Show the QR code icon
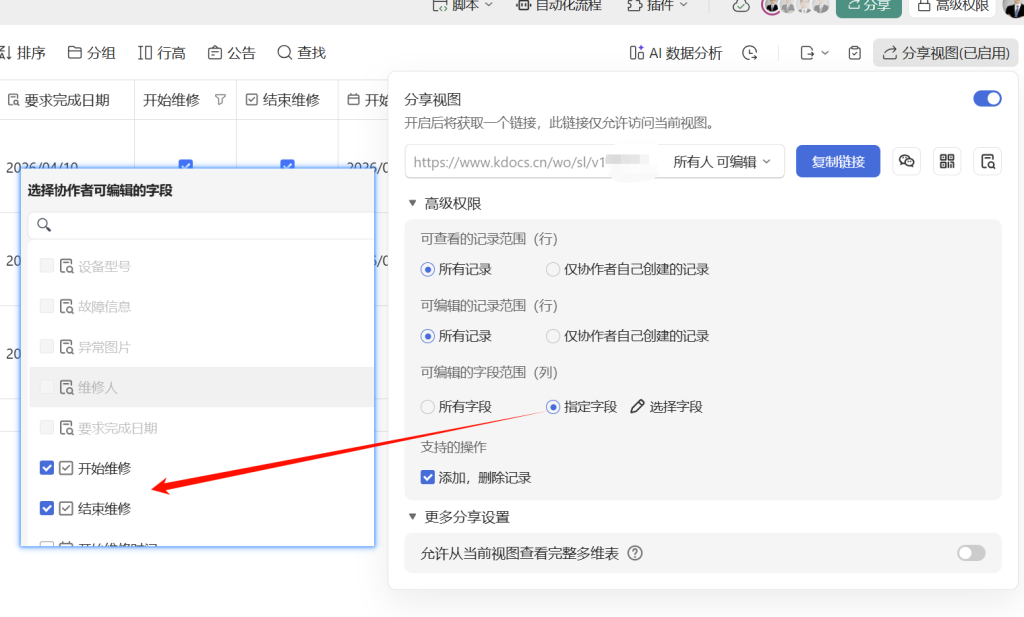Screen dimensions: 1024x617 (947, 161)
